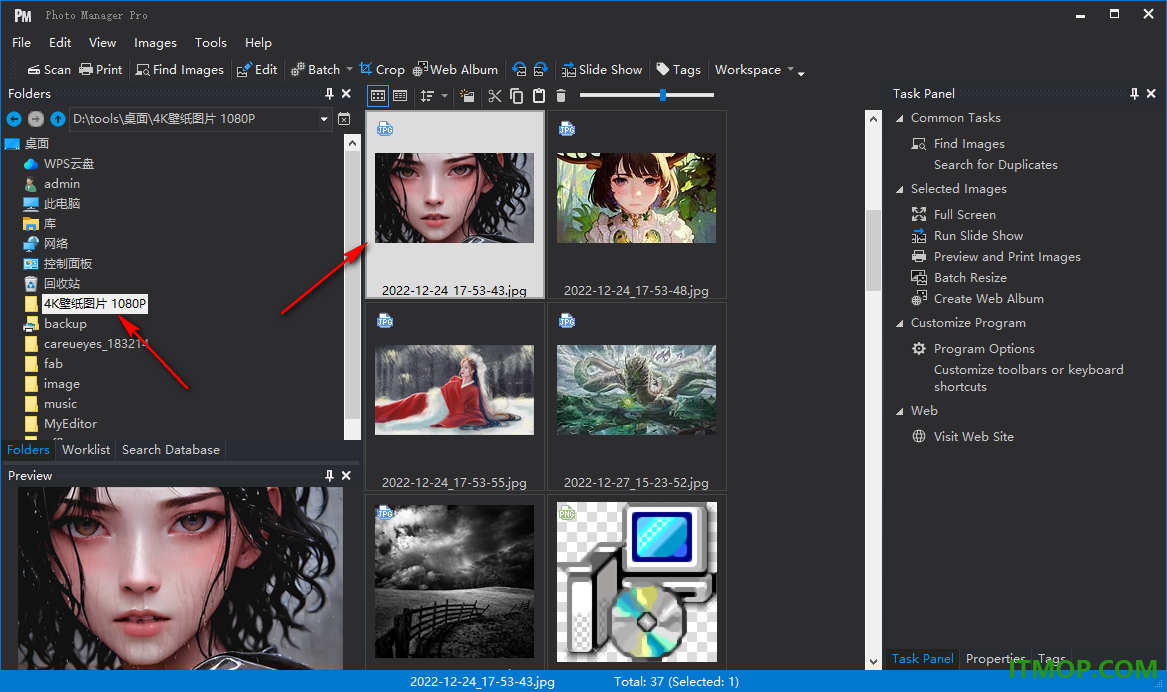
Task: Open the Web Album tool
Action: tap(455, 69)
